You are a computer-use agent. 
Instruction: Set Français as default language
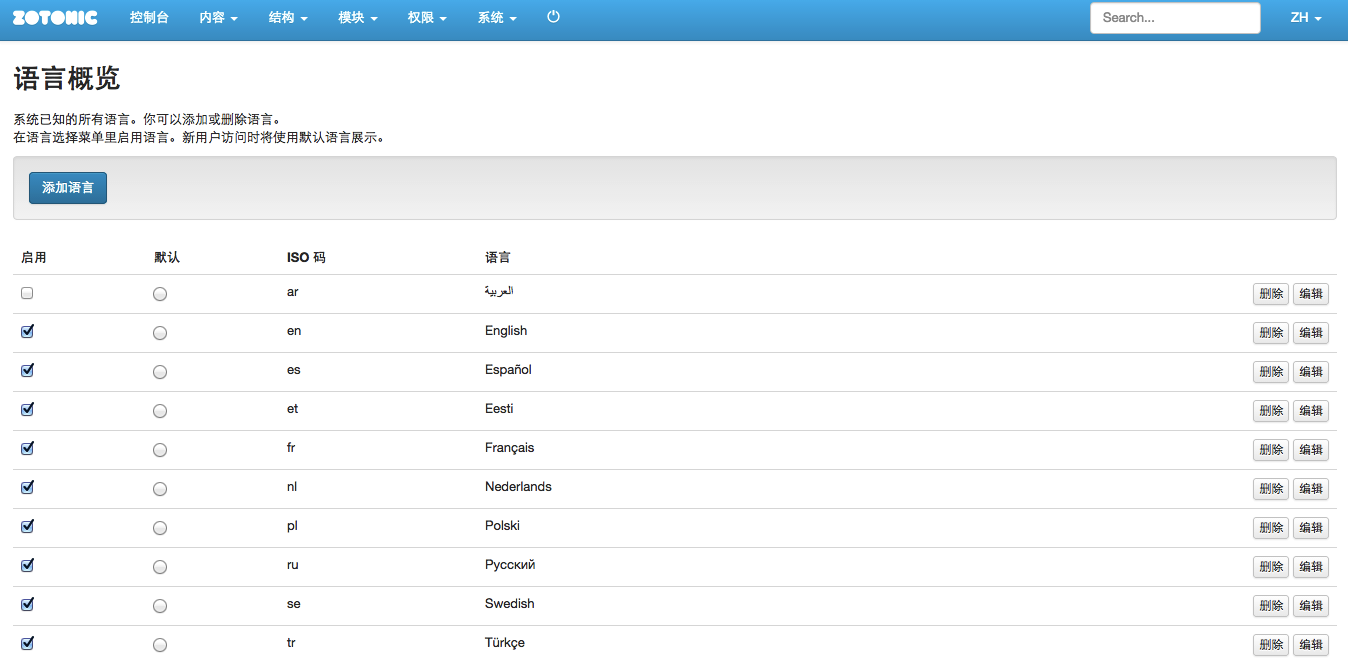(x=160, y=450)
